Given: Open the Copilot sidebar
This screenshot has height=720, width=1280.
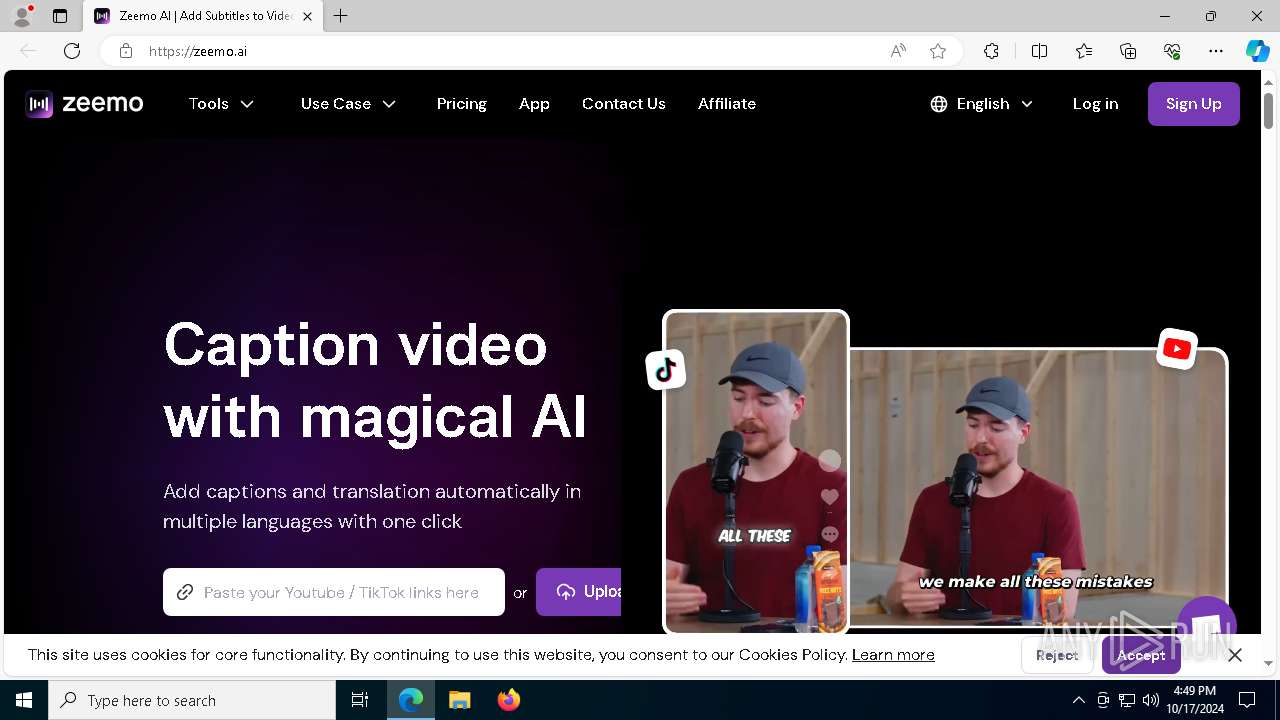Looking at the screenshot, I should [1257, 51].
